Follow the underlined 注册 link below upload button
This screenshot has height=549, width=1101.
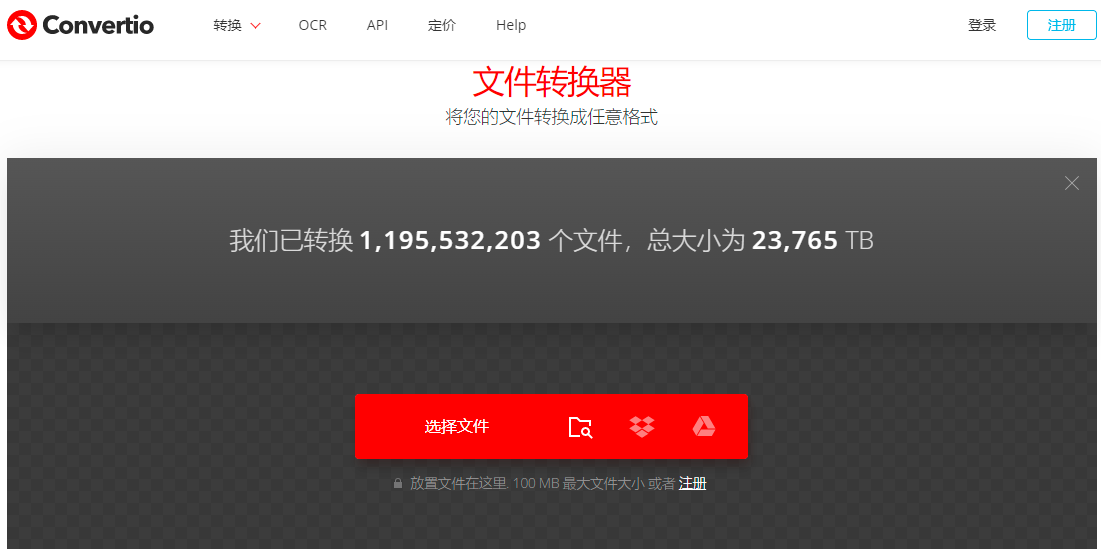click(x=692, y=484)
